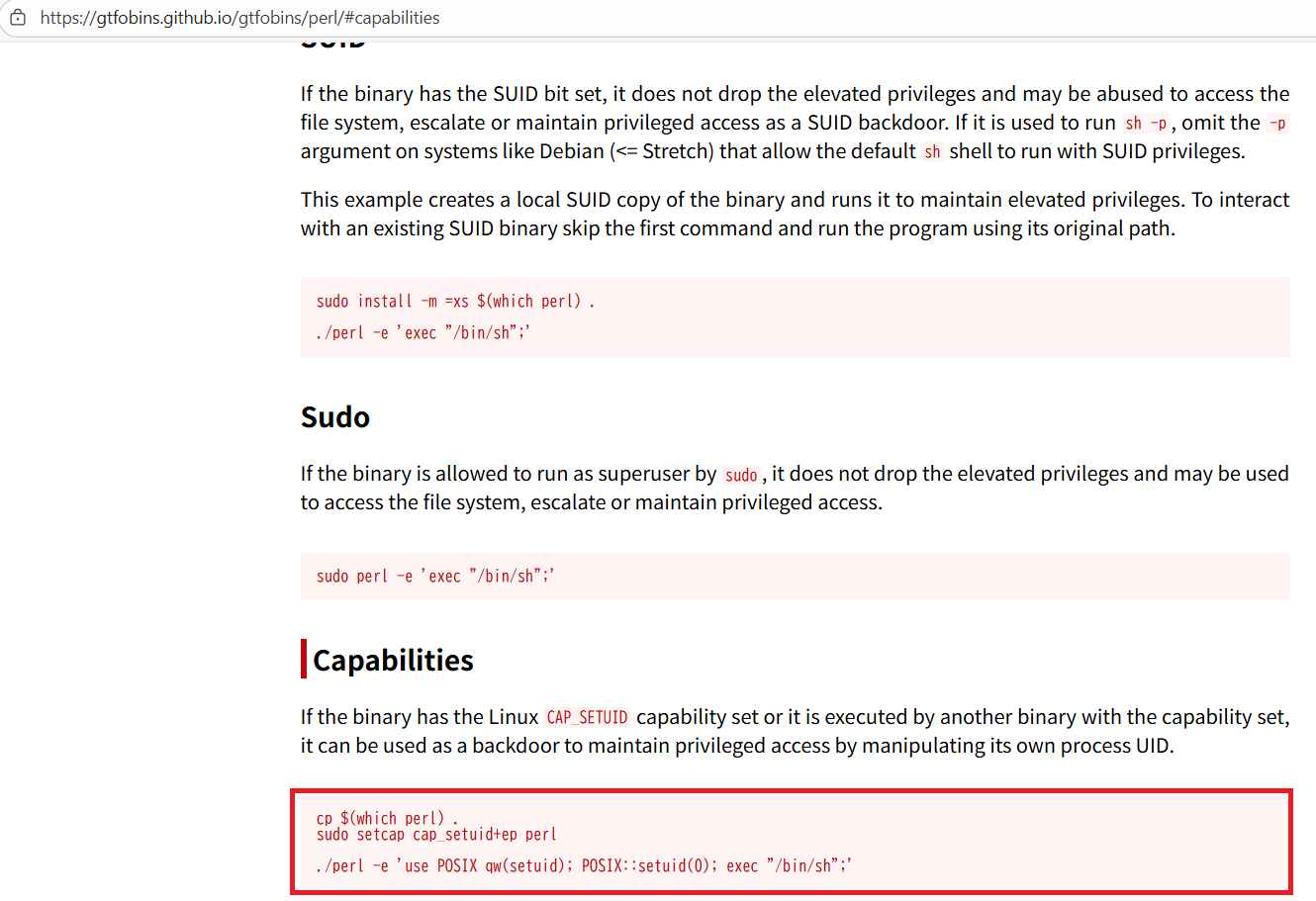Click the 'sudo perl -e' code block

pos(435,576)
